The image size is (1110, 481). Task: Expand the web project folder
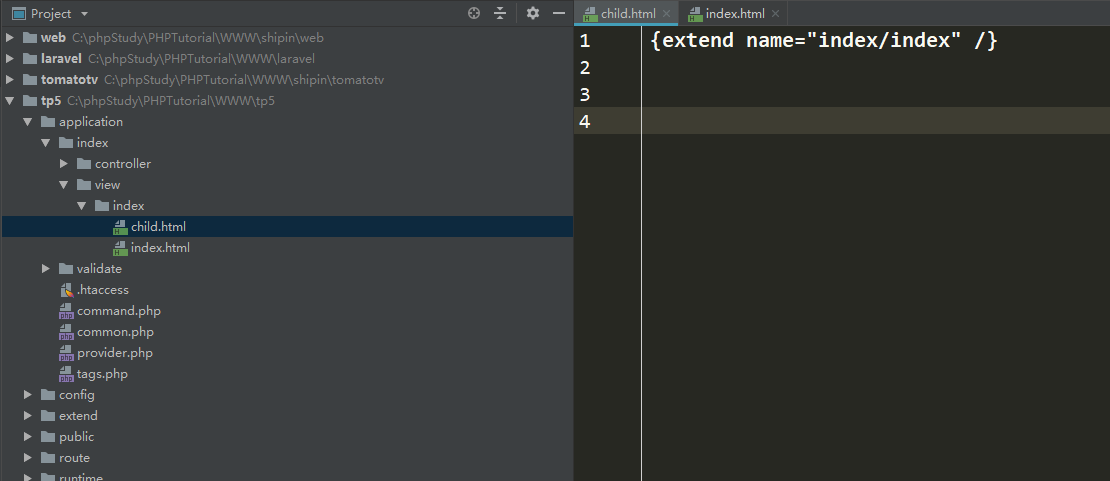[x=10, y=38]
